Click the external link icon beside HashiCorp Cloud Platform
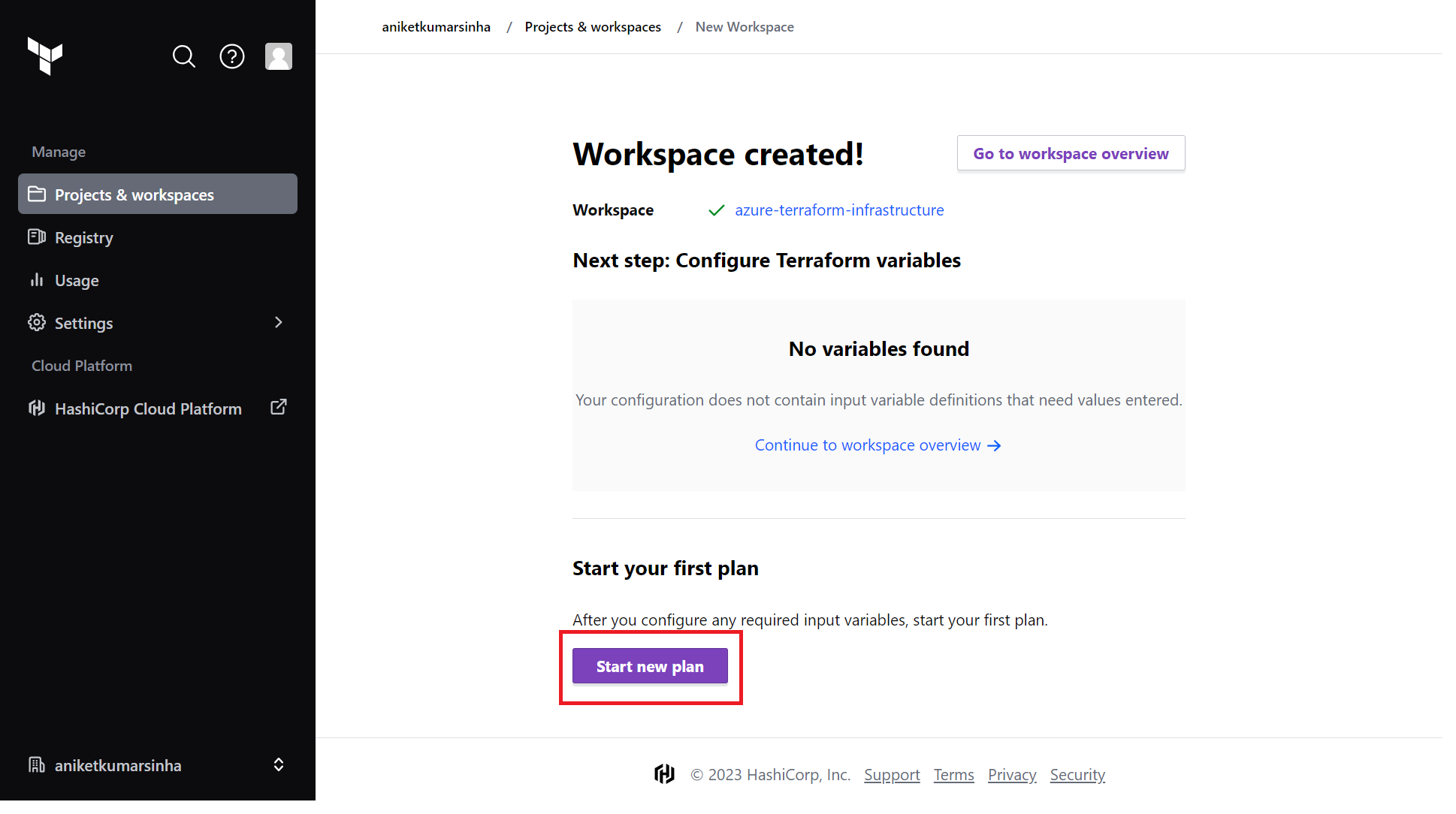The image size is (1456, 814). (x=279, y=407)
